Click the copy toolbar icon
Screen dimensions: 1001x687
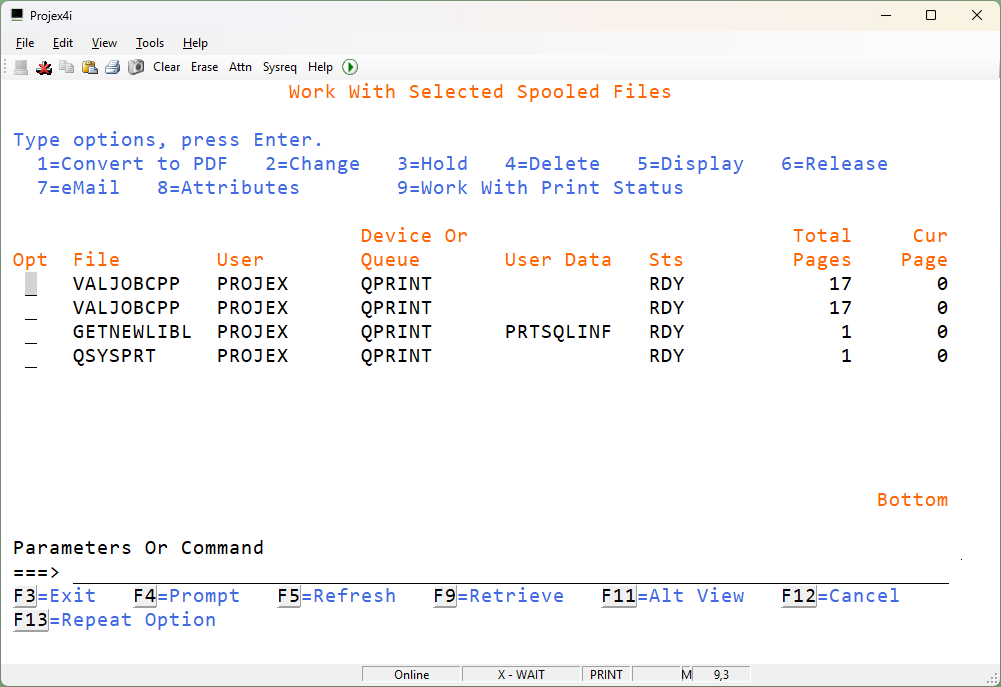pos(67,67)
